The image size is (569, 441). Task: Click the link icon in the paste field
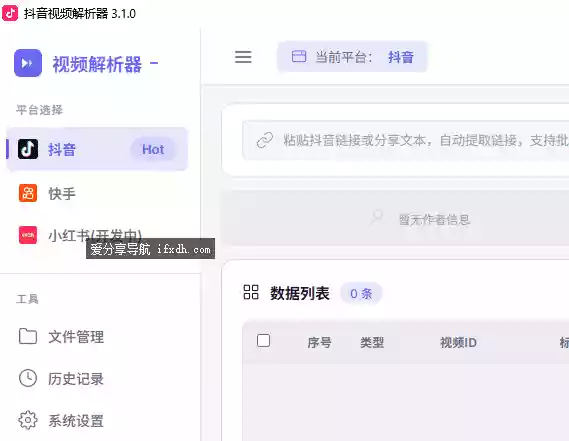[265, 140]
